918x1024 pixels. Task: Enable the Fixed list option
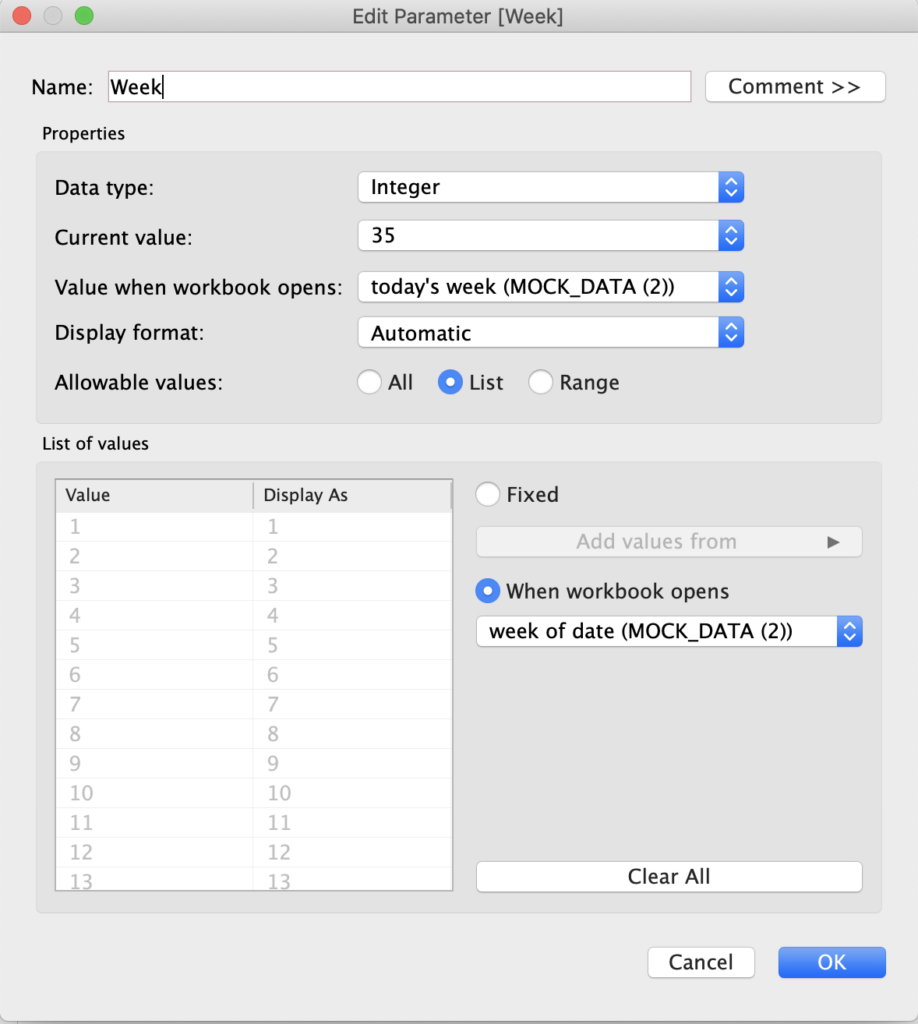click(487, 494)
